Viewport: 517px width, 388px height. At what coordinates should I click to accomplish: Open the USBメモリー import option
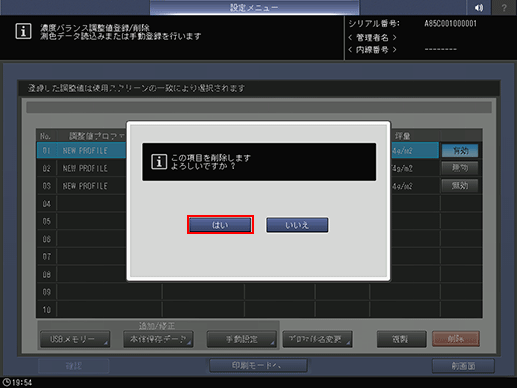tap(75, 339)
